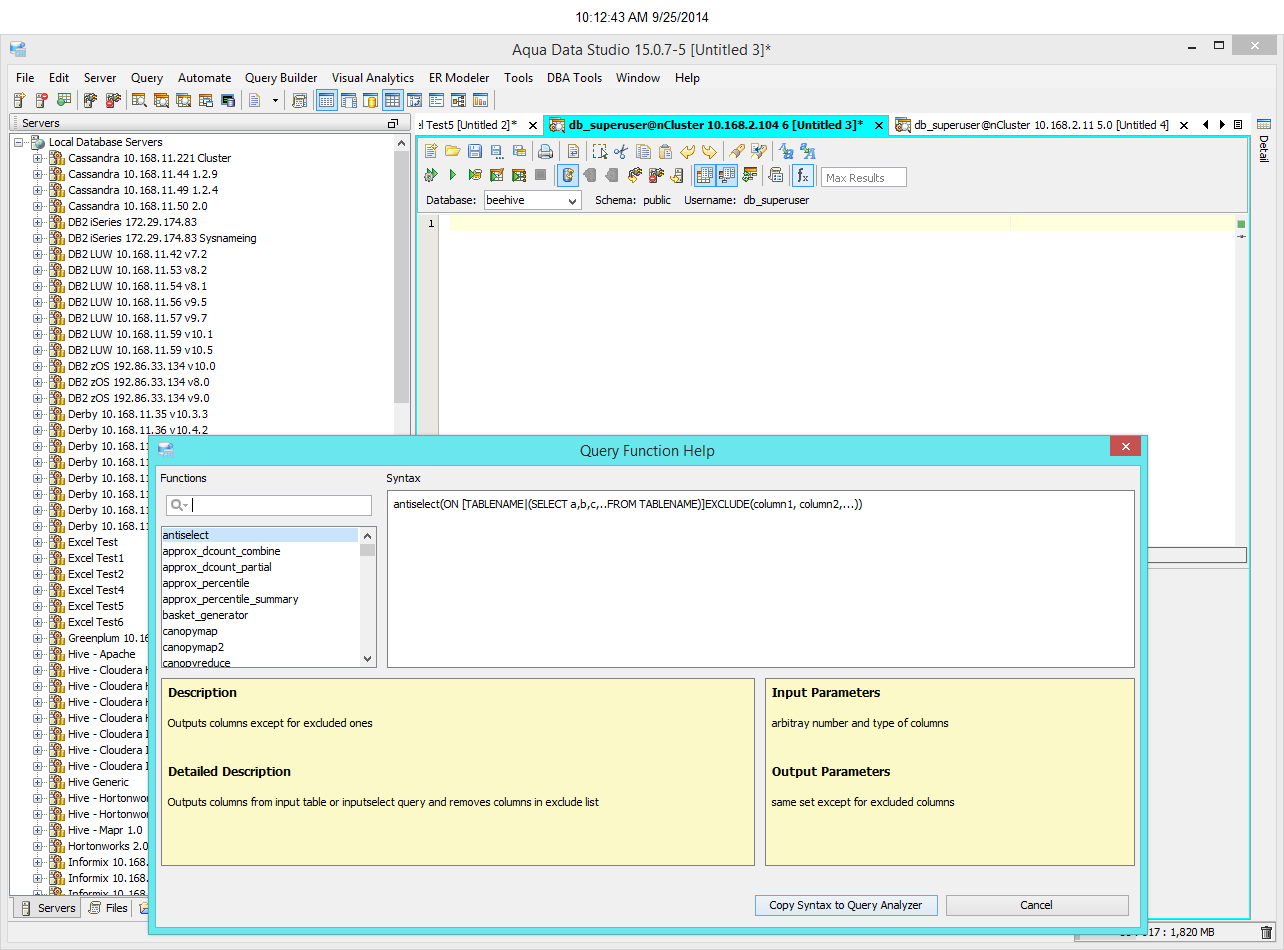The image size is (1284, 950).
Task: Click the tab list button at the tab bar's right end
Action: (1238, 125)
